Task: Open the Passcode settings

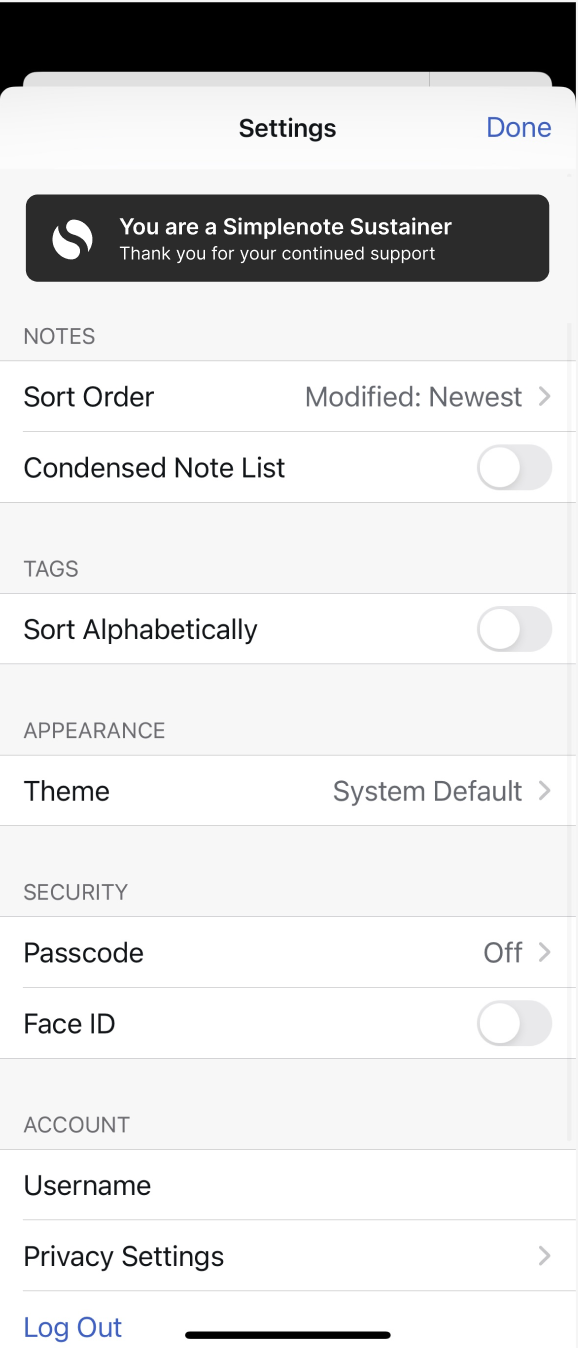Action: click(x=287, y=952)
